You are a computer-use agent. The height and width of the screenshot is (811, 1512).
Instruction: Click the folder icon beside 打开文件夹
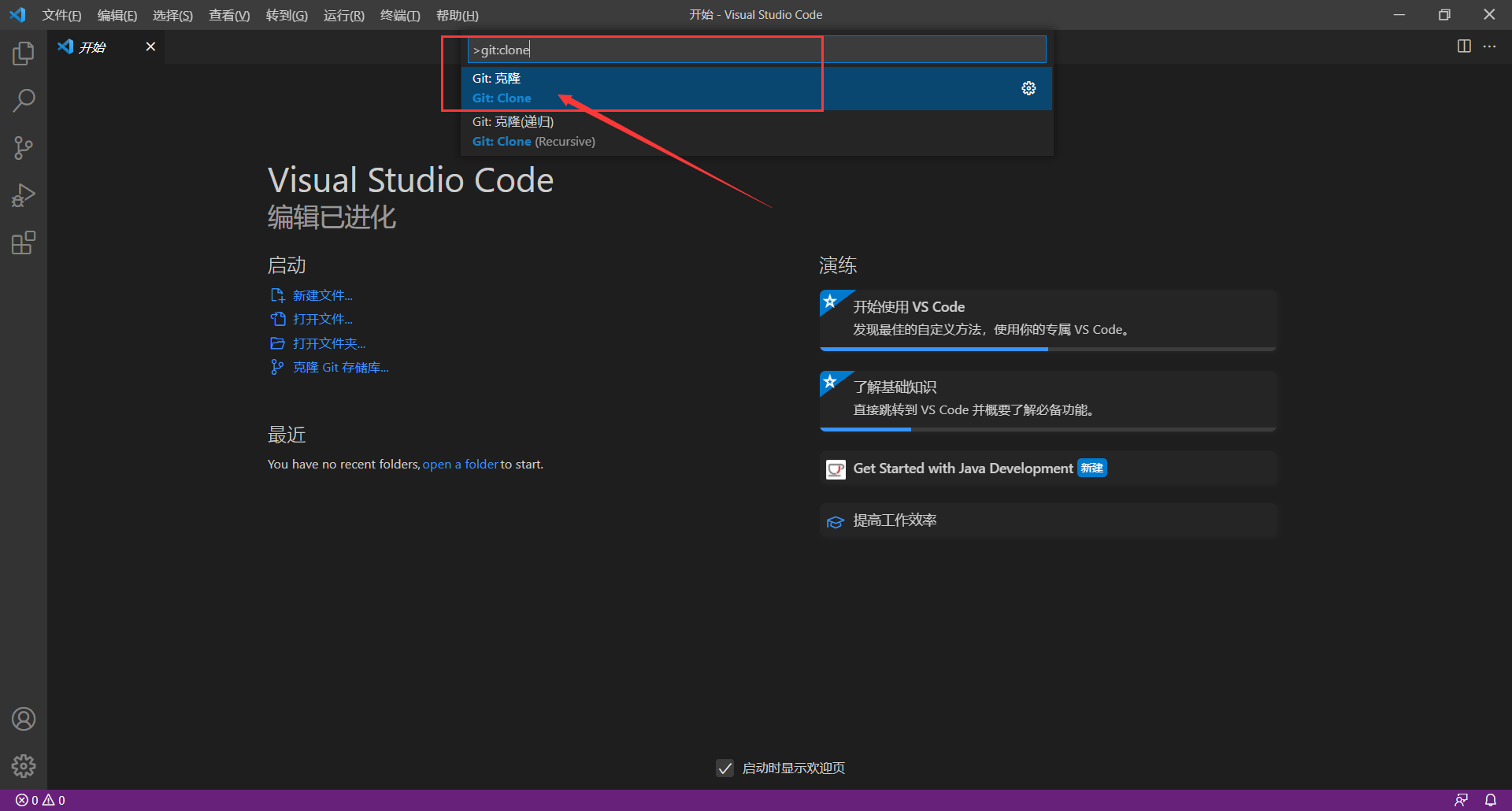[277, 343]
